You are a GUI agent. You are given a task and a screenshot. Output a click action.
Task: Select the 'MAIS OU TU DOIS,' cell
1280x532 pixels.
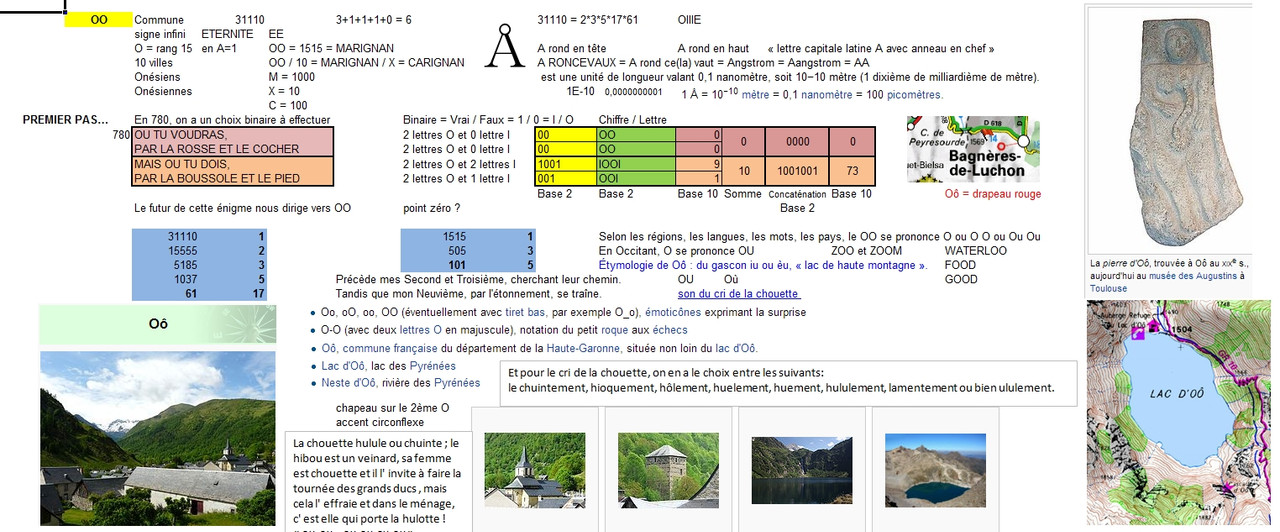(x=231, y=164)
